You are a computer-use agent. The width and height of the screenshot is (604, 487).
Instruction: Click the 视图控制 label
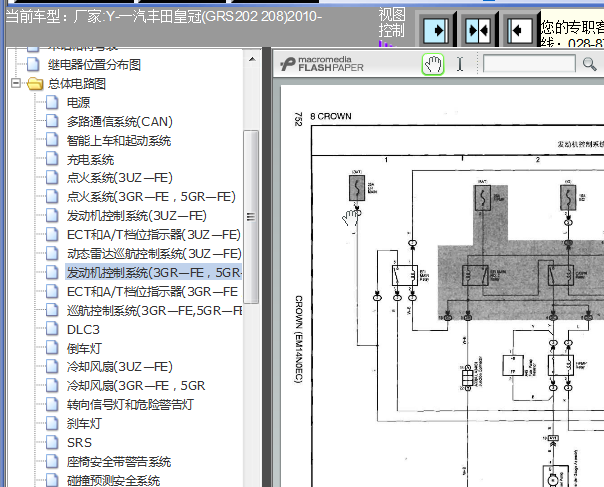point(392,22)
